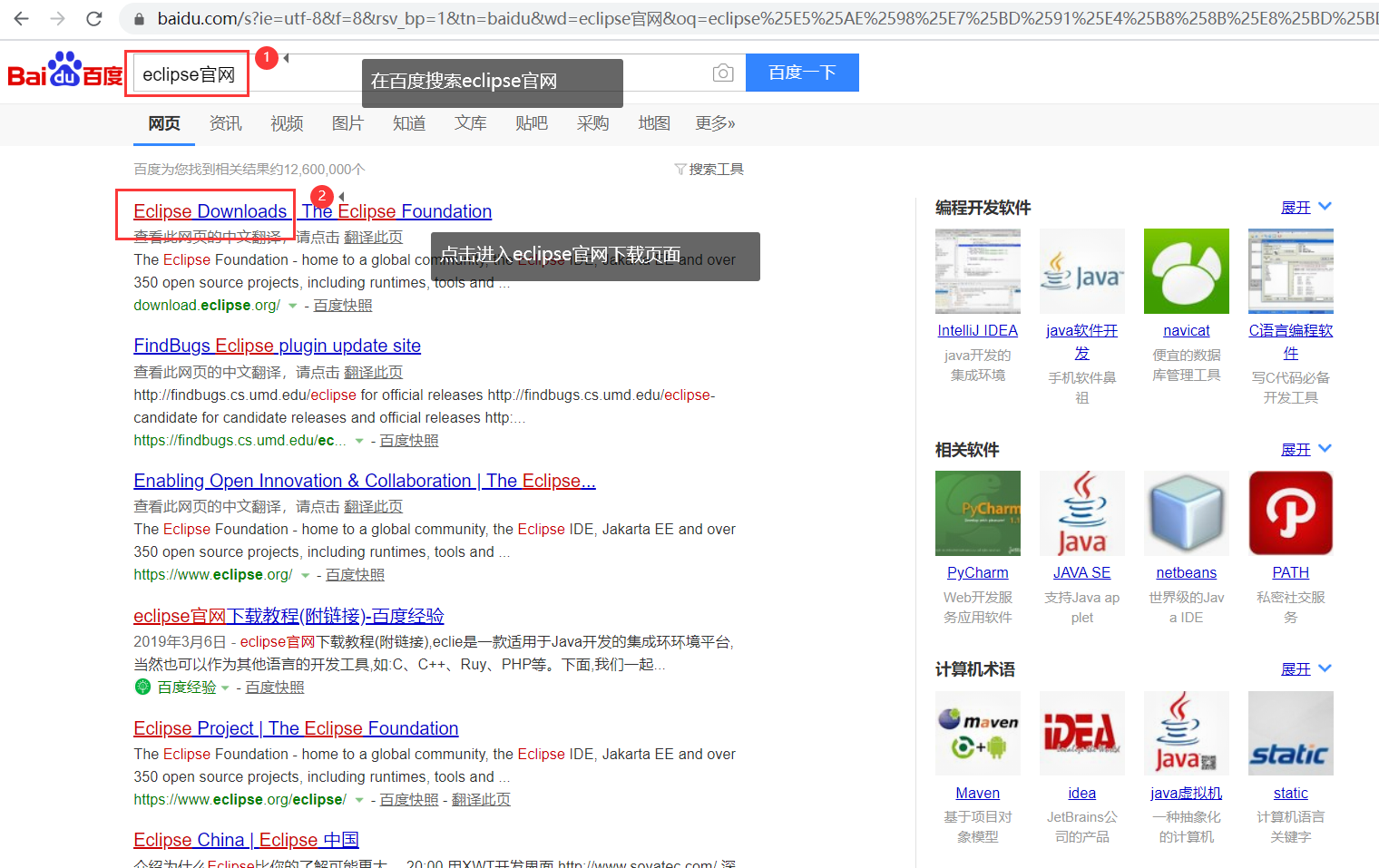Switch to the 图片 search tab
The height and width of the screenshot is (868, 1379).
coord(348,123)
